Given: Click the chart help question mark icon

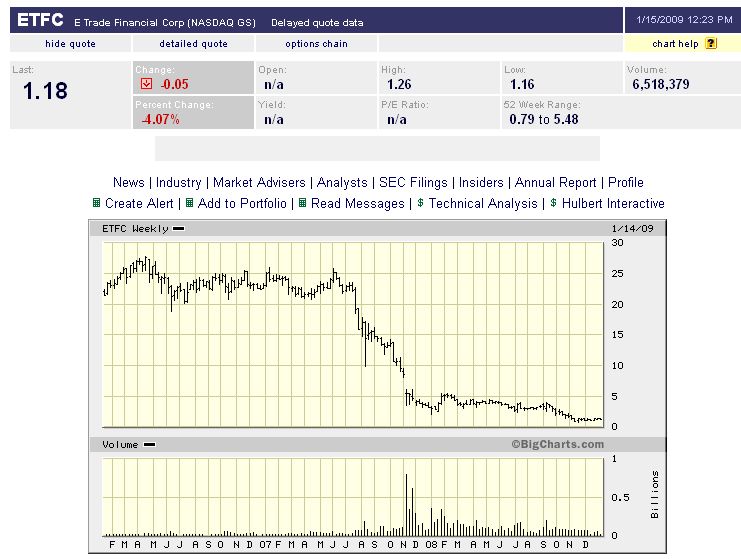Looking at the screenshot, I should coord(711,44).
